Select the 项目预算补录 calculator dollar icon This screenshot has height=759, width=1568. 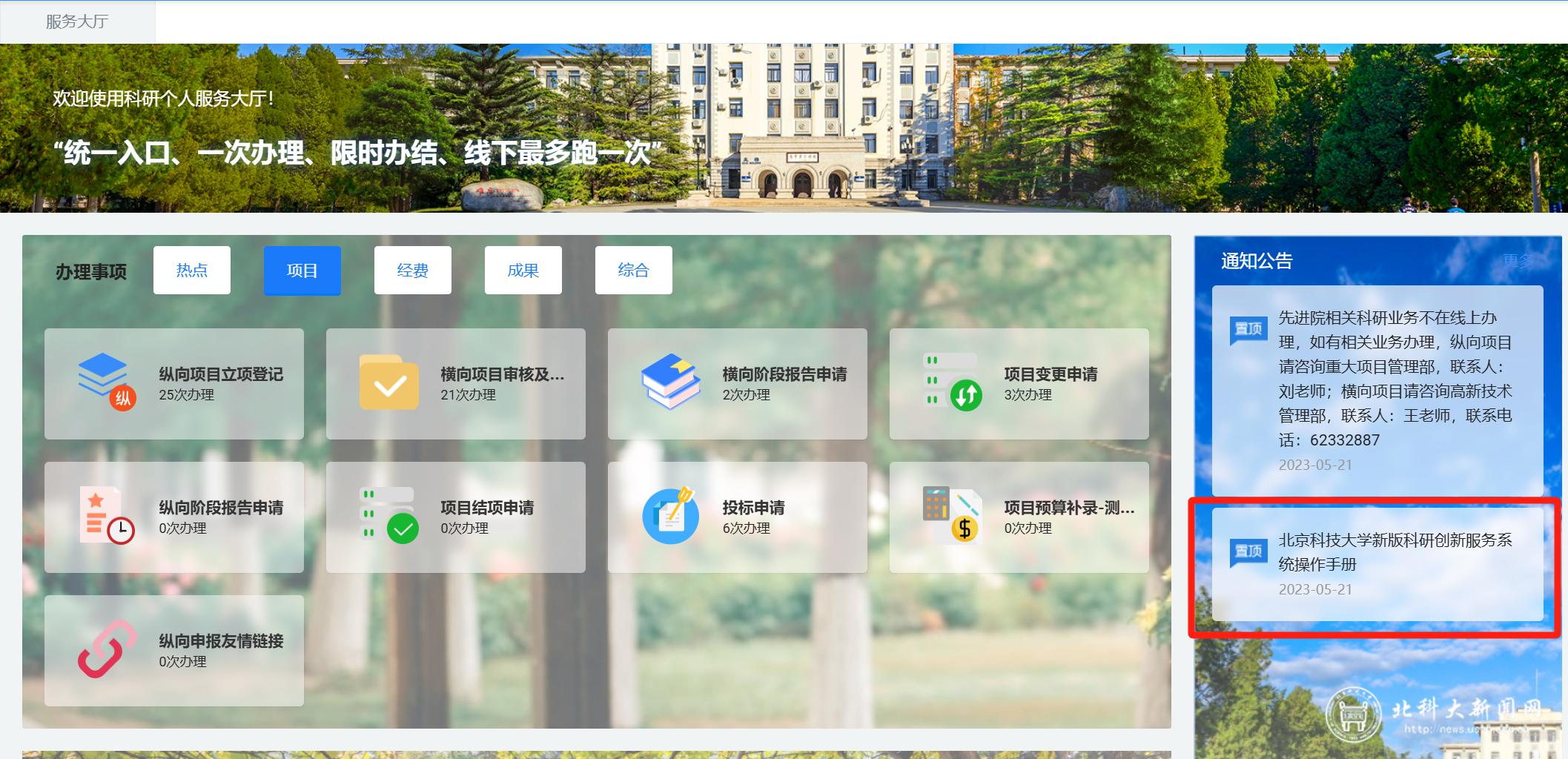click(952, 516)
